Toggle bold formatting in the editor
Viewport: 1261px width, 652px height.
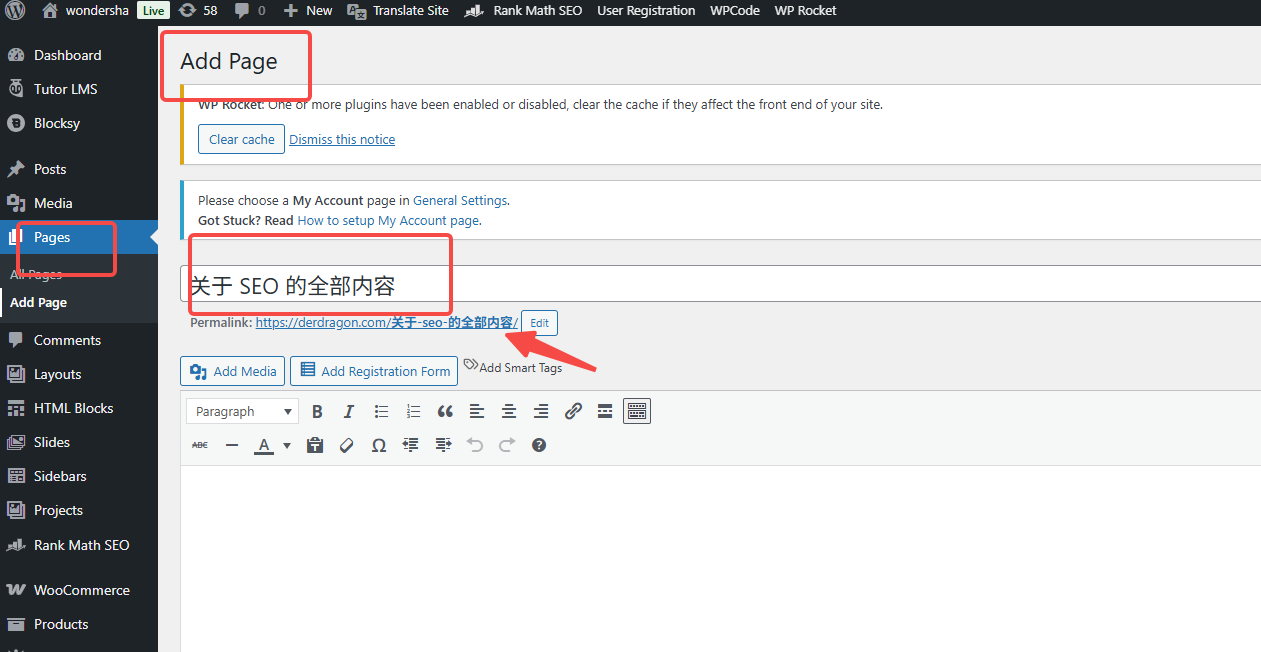(317, 411)
